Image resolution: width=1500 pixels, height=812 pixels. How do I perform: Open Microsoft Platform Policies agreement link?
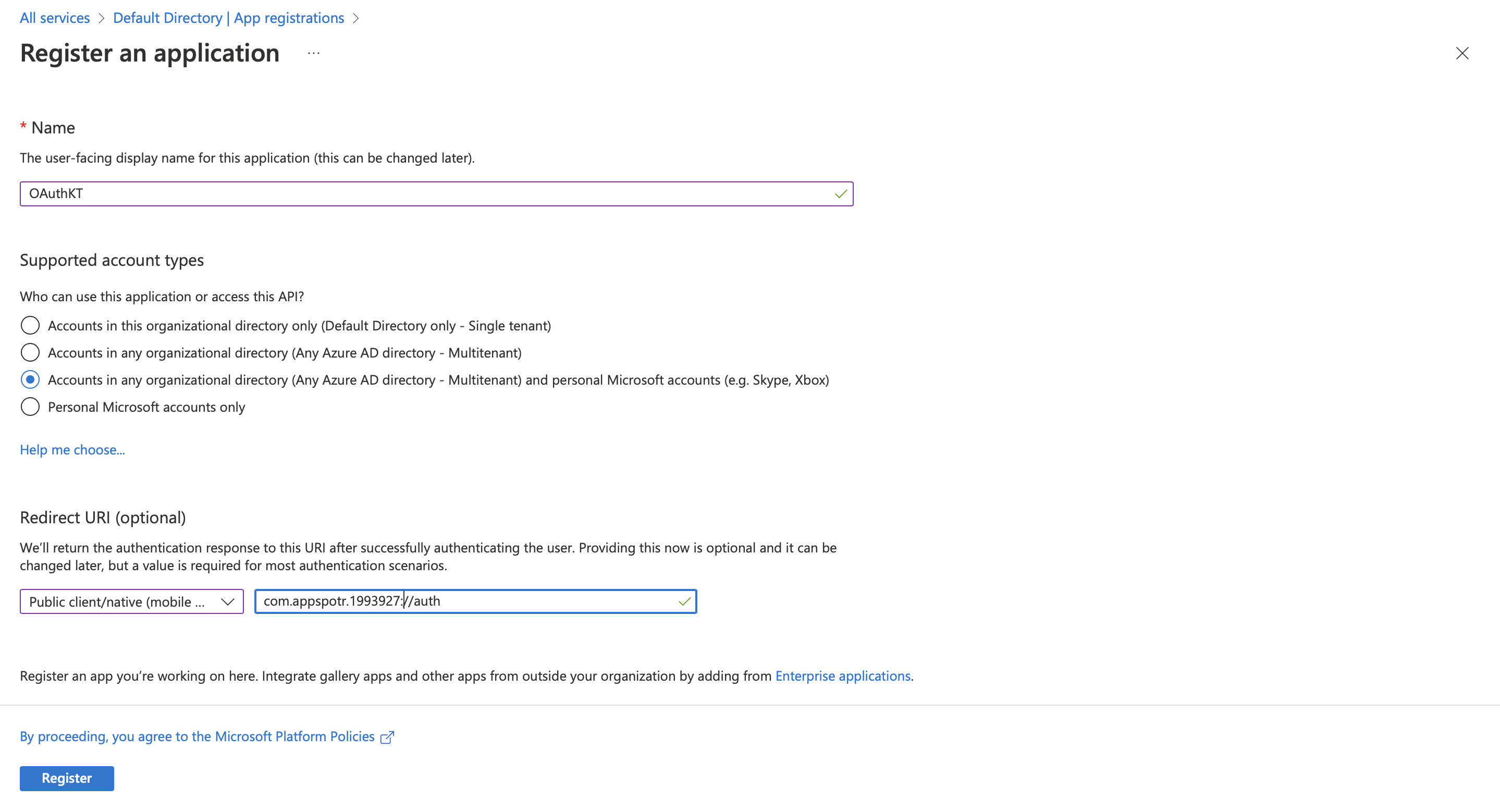197,737
